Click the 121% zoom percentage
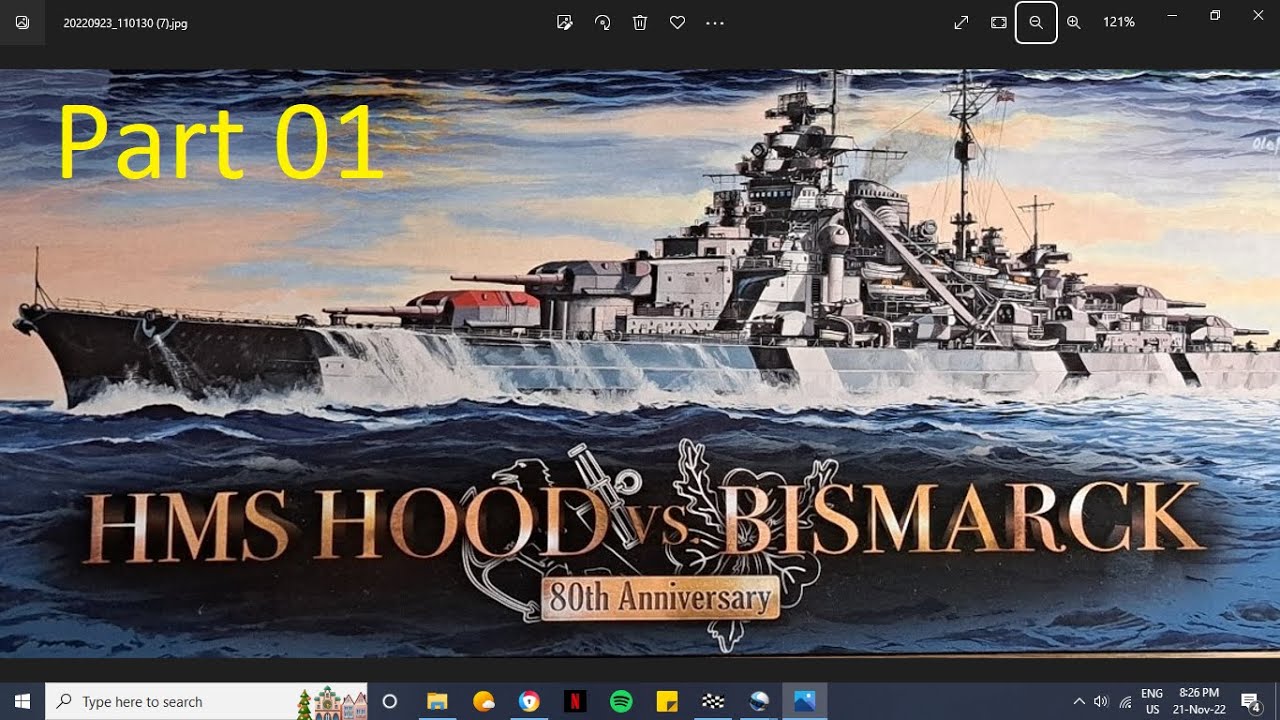The image size is (1280, 720). [x=1119, y=22]
